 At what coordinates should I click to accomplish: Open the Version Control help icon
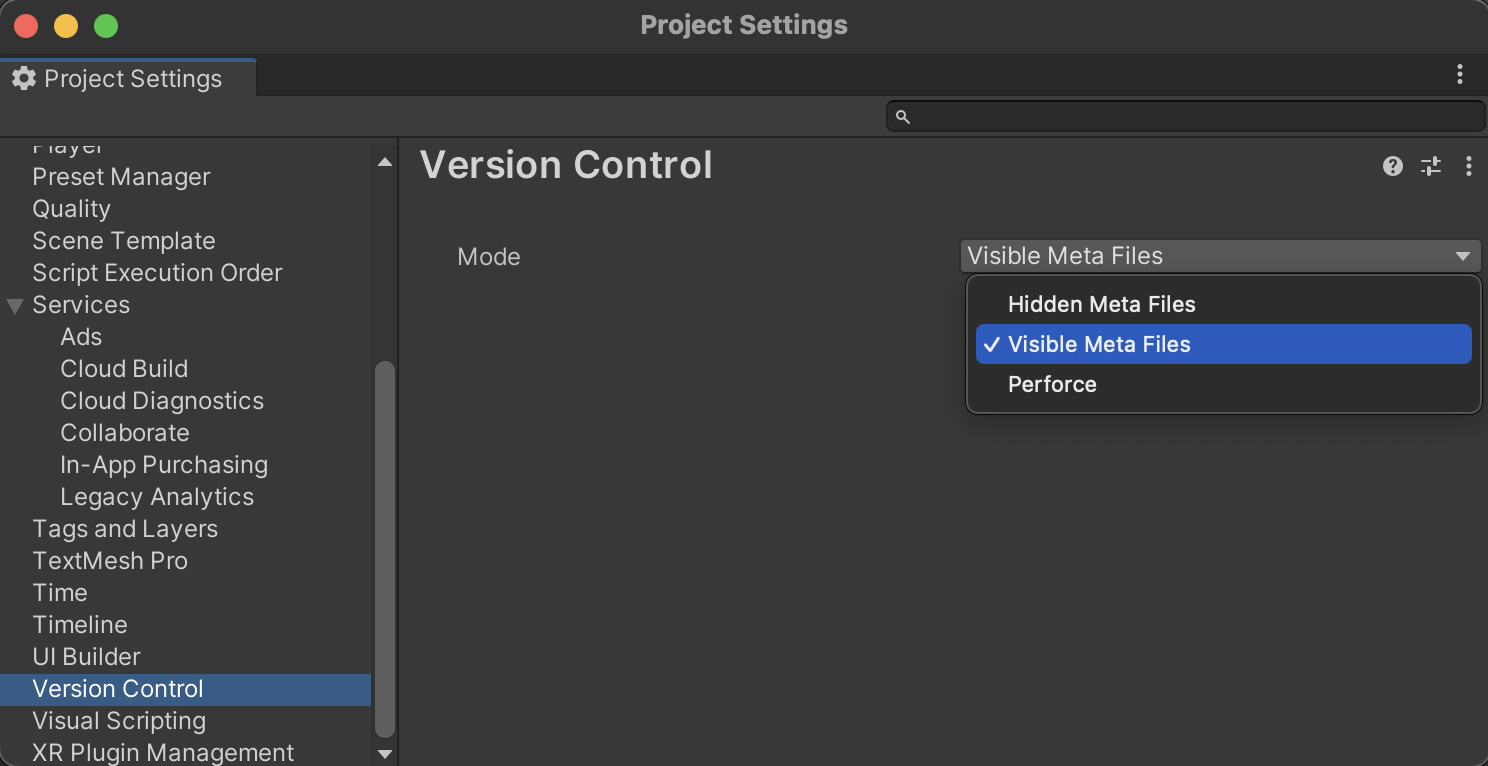1392,166
